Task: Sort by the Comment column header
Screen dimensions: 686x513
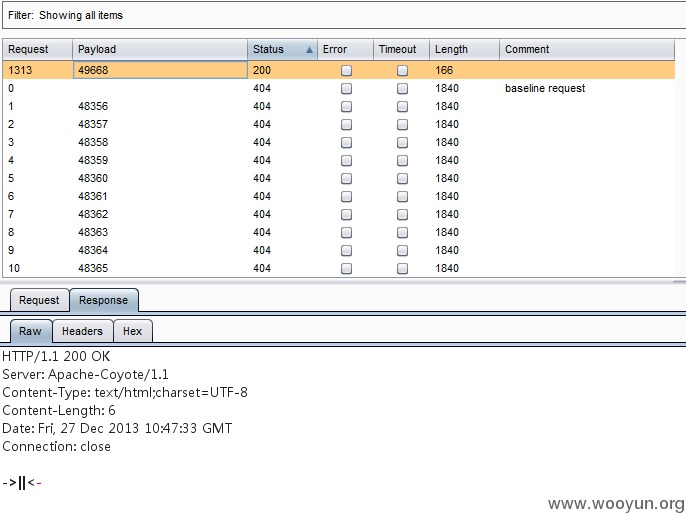Action: click(x=587, y=49)
